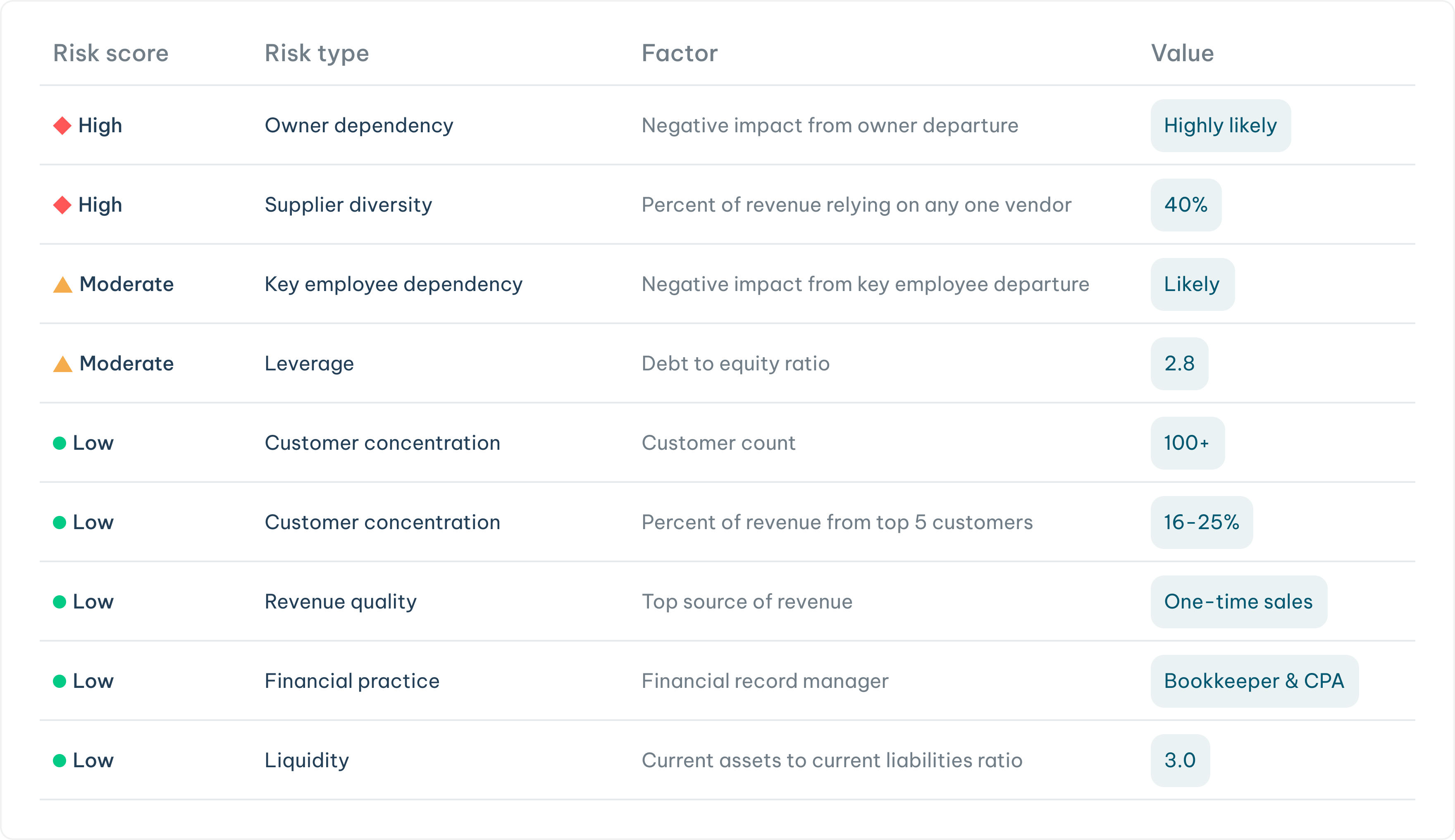Click the green dot in the Customer count row
Viewport: 1455px width, 840px height.
(x=60, y=443)
